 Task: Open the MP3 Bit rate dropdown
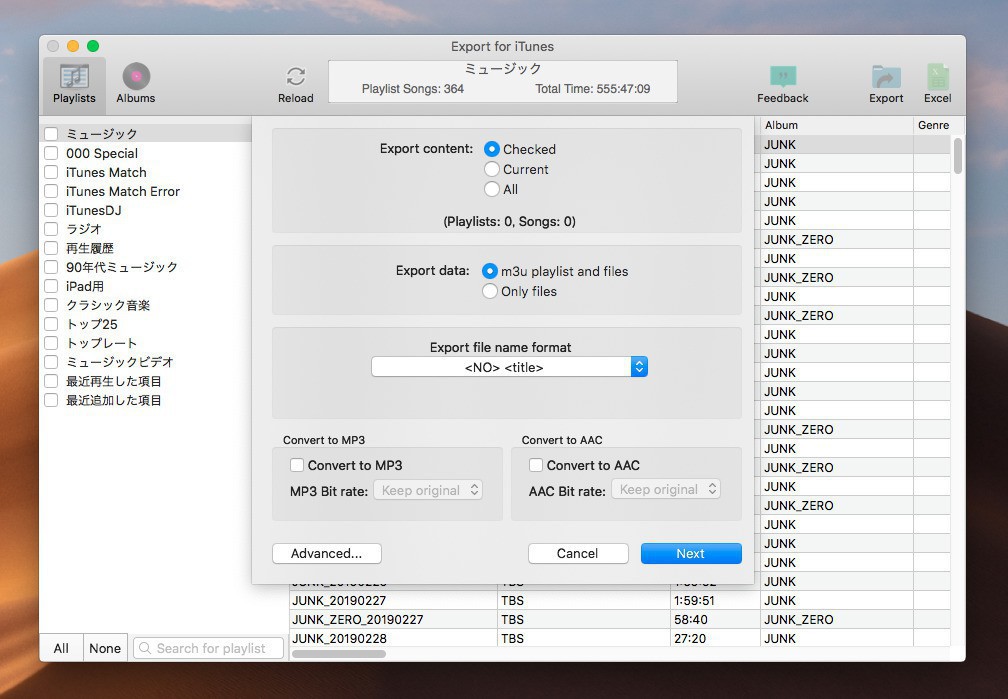pyautogui.click(x=428, y=490)
